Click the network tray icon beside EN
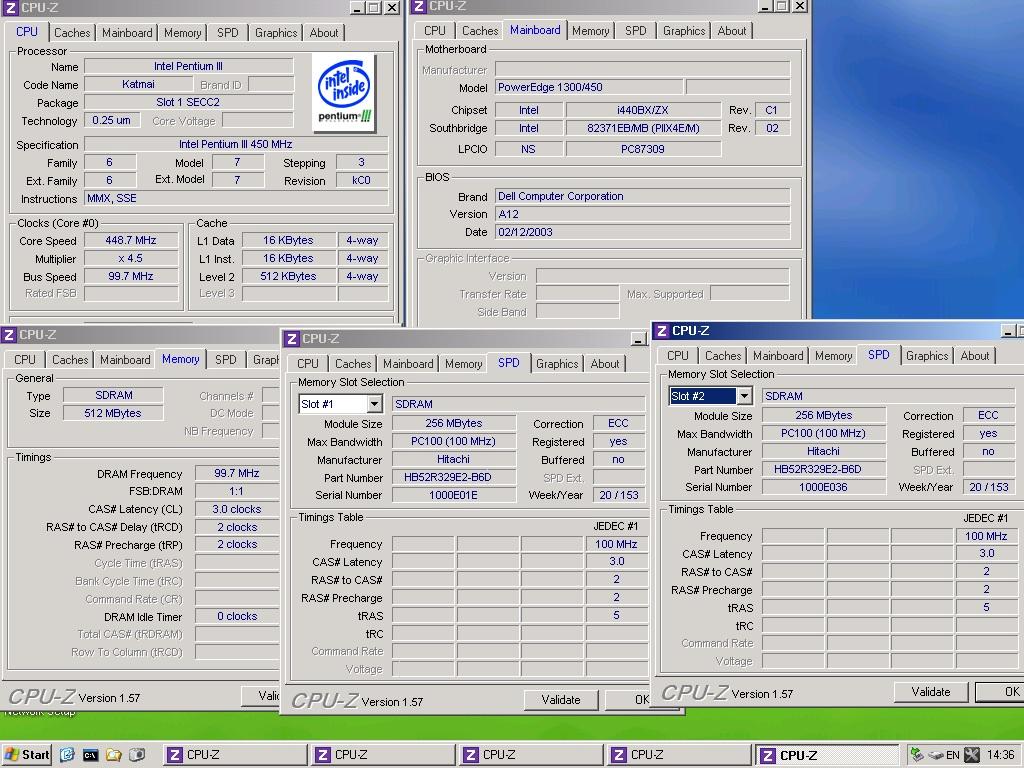This screenshot has width=1024, height=768. tap(935, 755)
